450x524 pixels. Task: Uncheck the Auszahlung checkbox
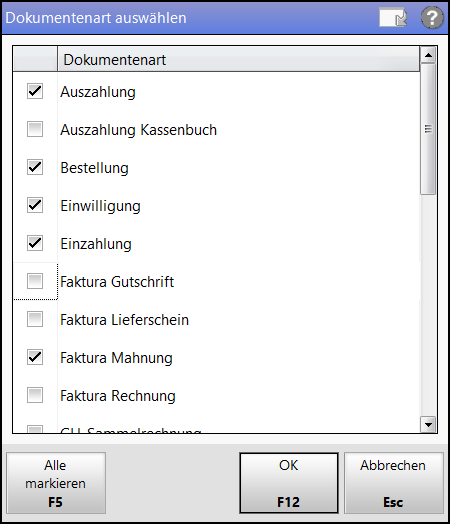(35, 91)
